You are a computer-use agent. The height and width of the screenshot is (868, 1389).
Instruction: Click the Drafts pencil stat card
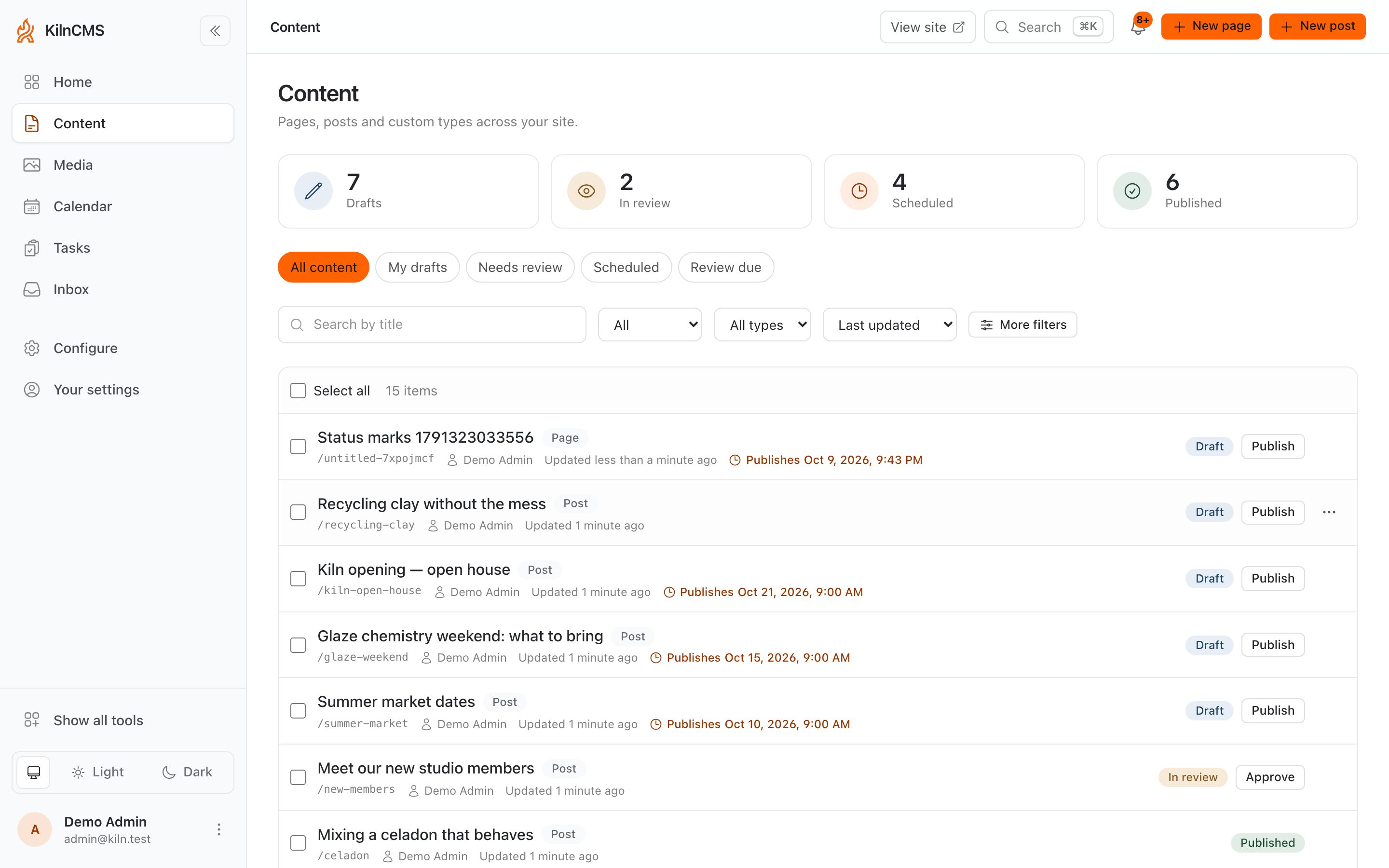point(408,191)
